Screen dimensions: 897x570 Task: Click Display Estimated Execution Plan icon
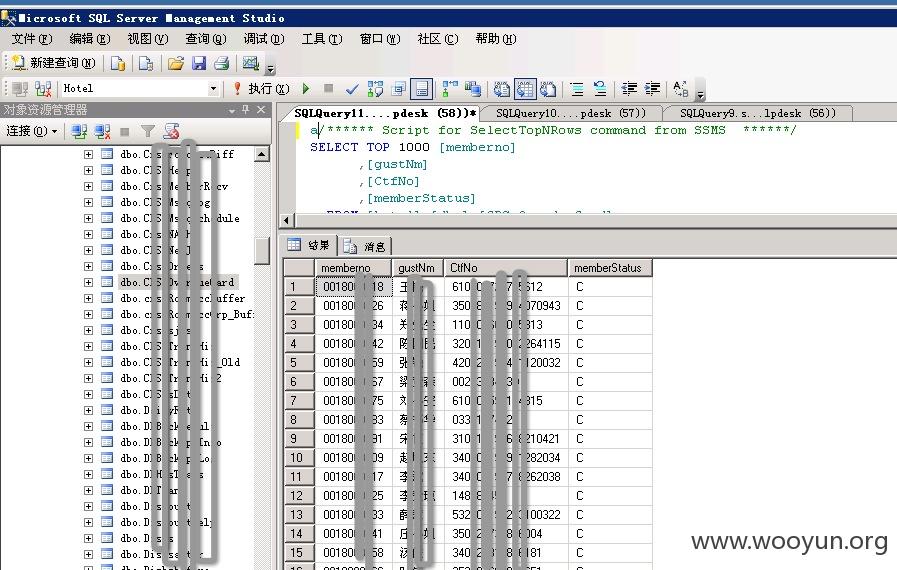(375, 89)
